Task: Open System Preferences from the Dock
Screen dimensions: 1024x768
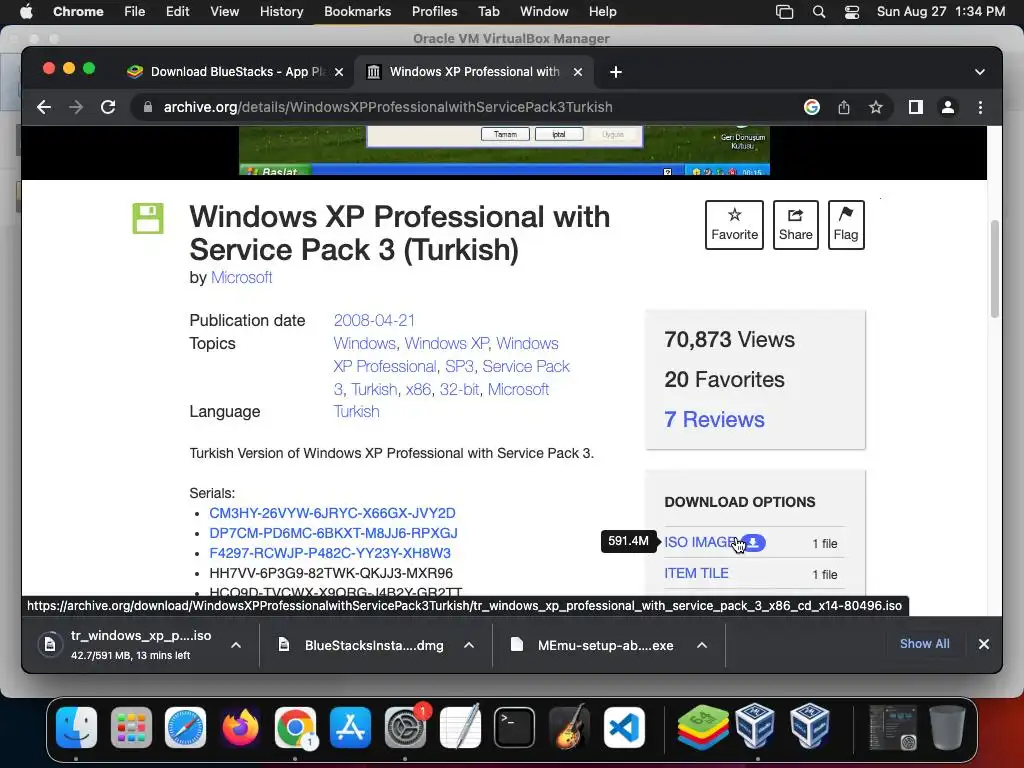Action: 405,728
